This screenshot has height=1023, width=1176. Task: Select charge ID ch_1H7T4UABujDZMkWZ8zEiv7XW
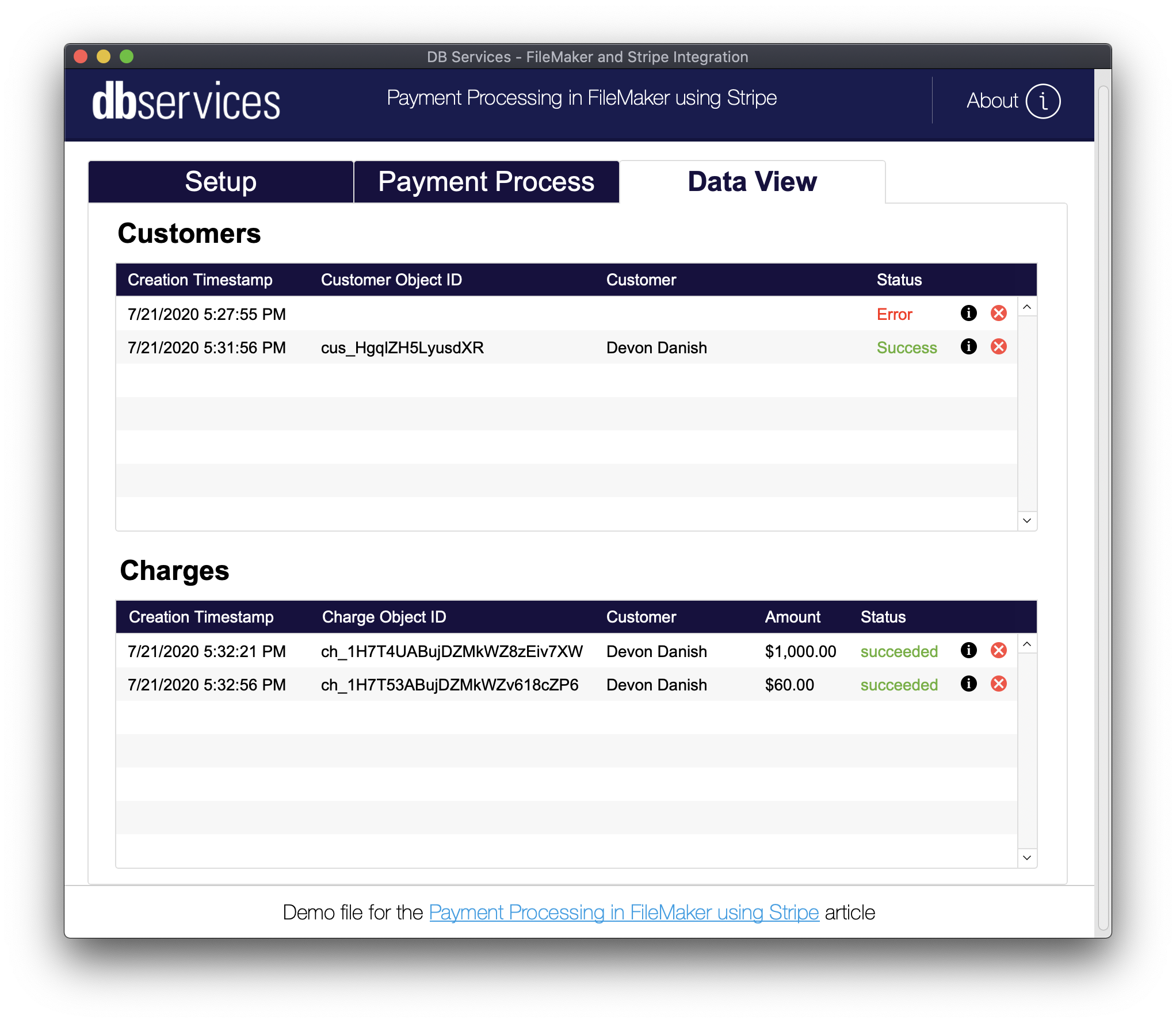452,651
